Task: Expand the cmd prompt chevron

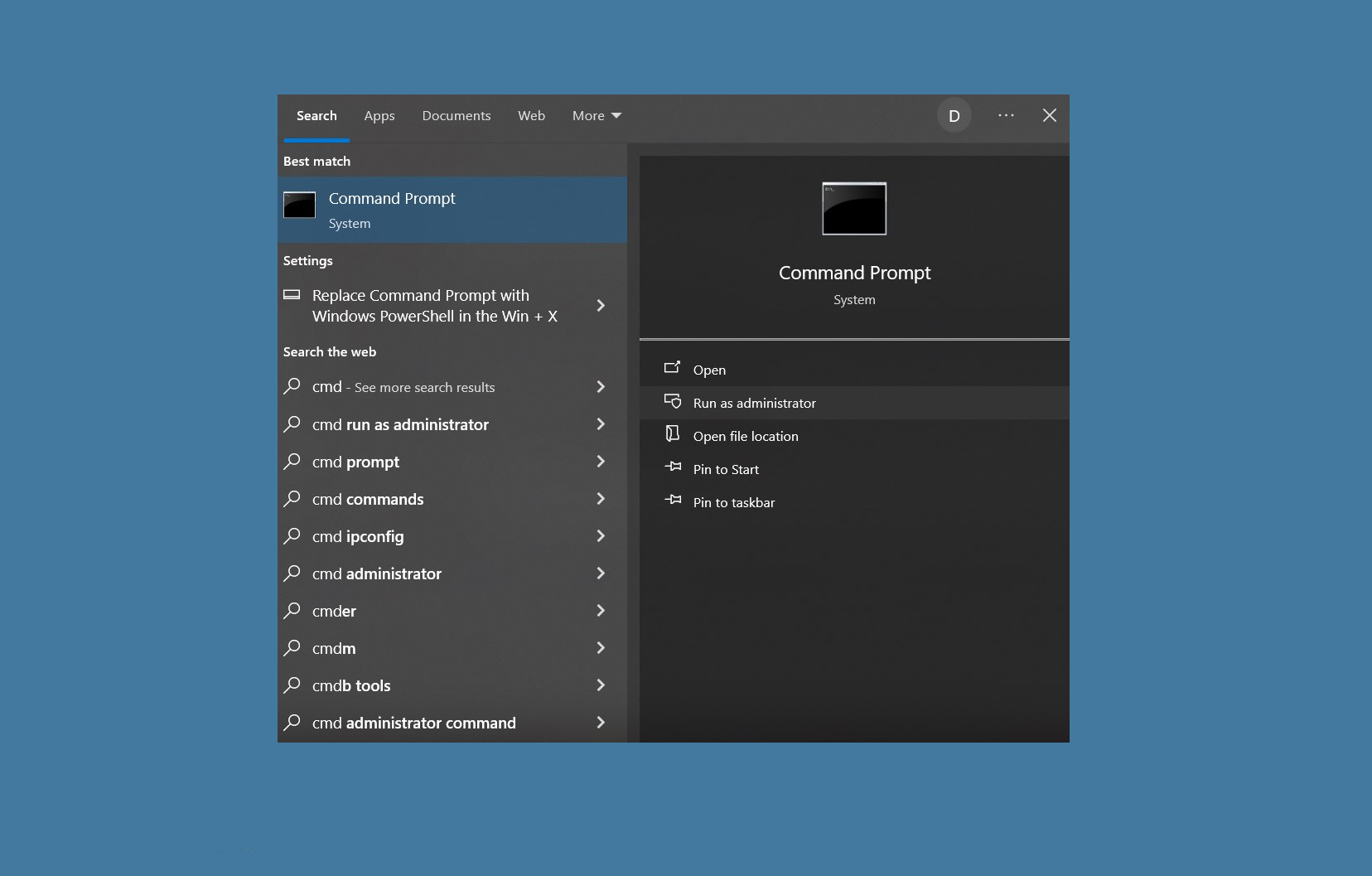Action: point(601,461)
